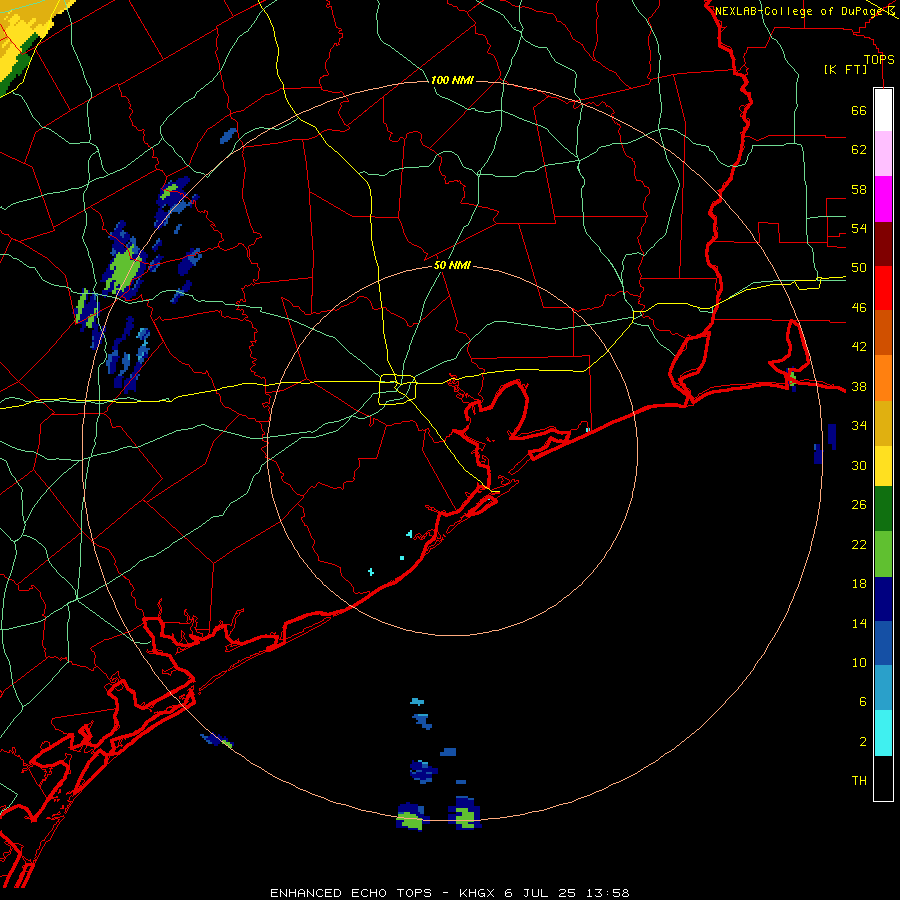The height and width of the screenshot is (900, 900).
Task: Click the '14' legend value
Action: (859, 623)
